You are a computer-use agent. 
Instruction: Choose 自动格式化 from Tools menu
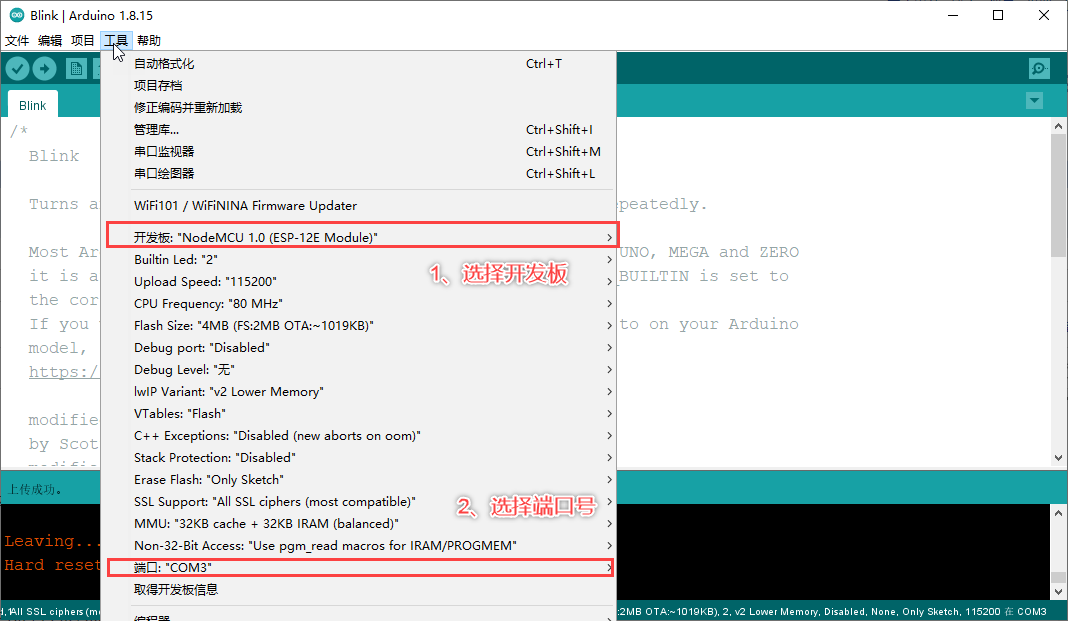358,63
